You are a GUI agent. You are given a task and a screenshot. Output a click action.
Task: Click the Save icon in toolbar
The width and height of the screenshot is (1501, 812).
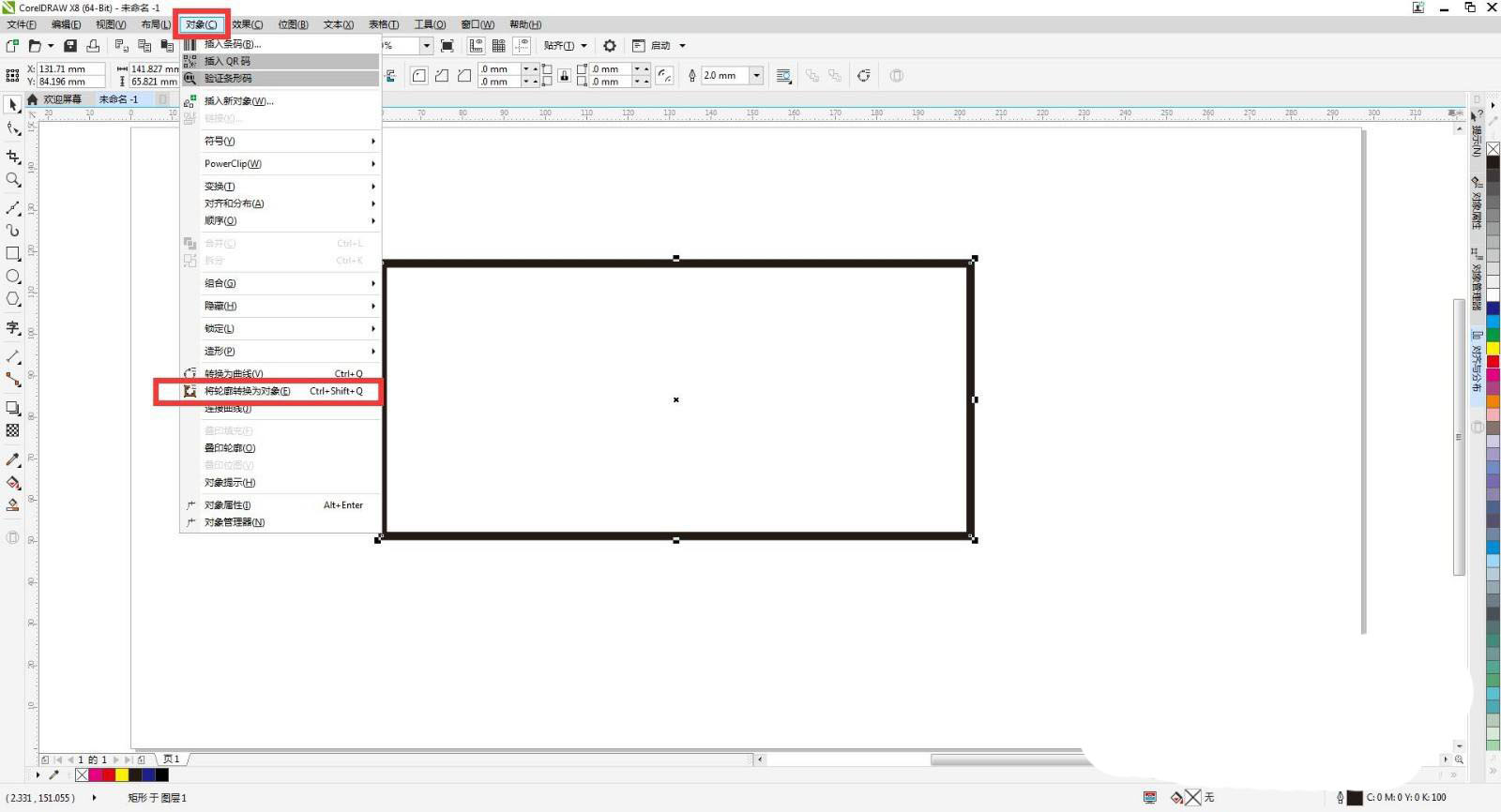[x=69, y=46]
